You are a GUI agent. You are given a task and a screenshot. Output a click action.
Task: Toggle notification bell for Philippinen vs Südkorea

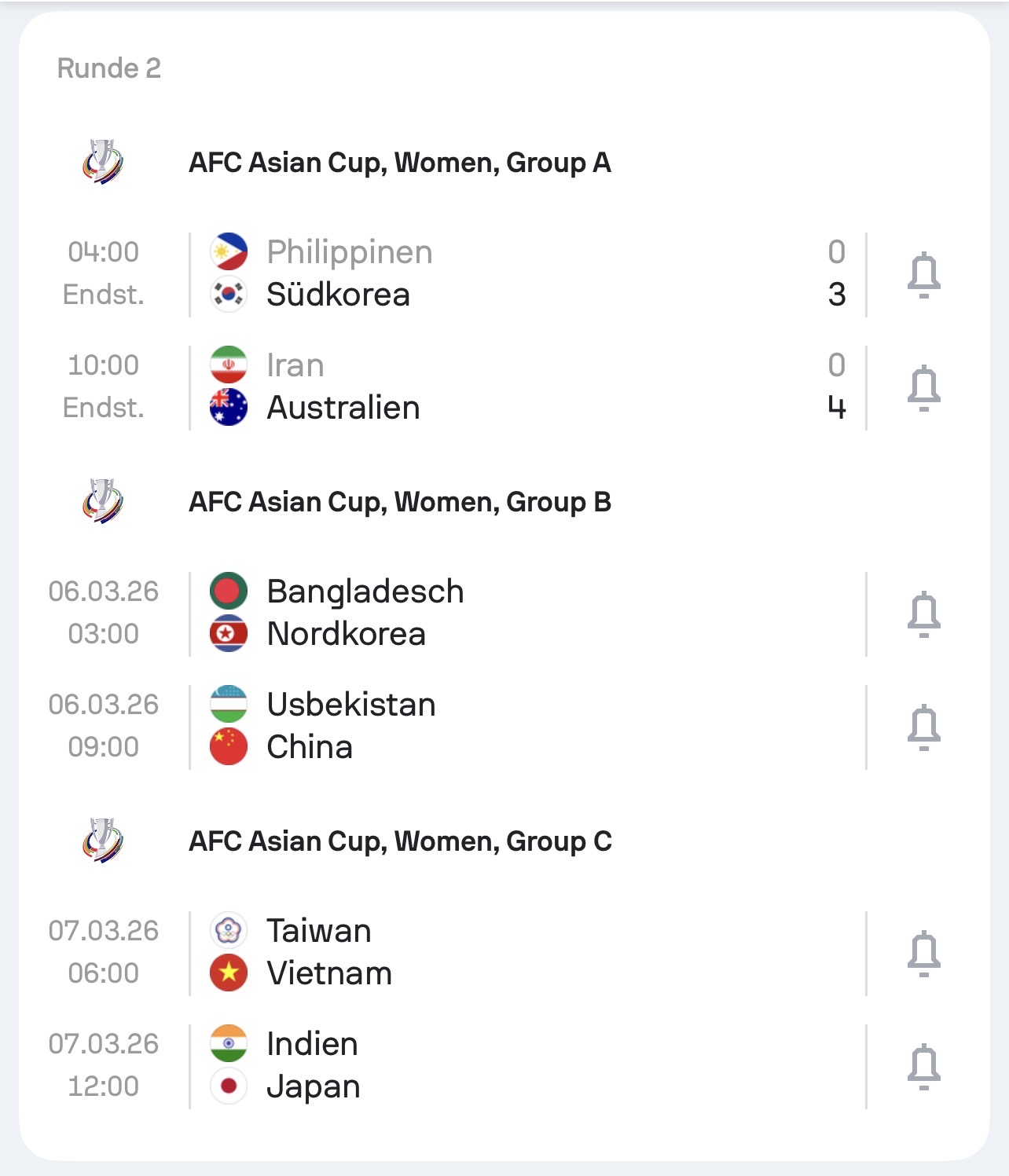pos(923,274)
